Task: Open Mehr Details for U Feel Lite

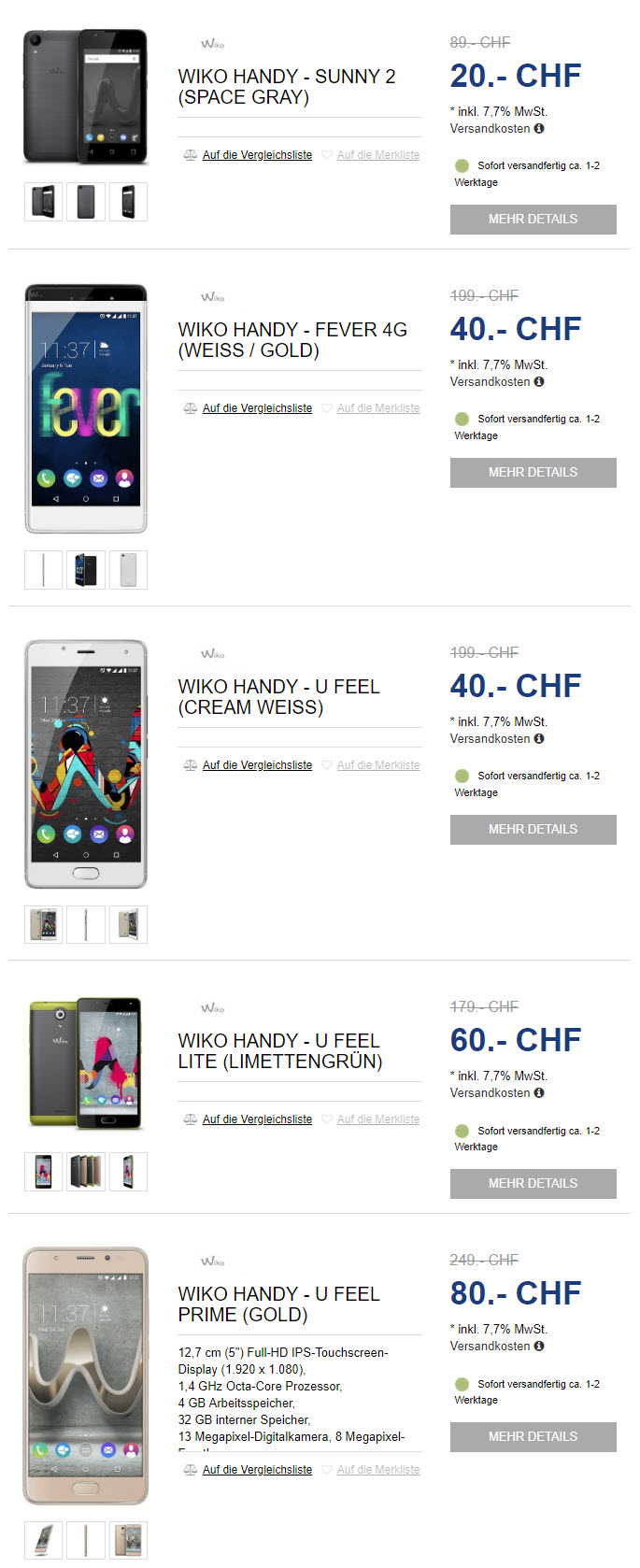Action: pyautogui.click(x=533, y=1184)
